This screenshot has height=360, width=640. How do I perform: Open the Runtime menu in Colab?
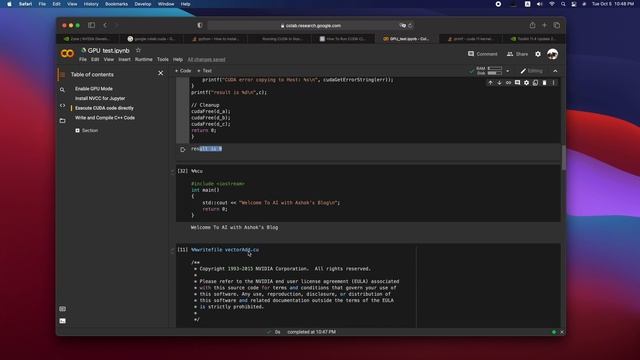click(x=144, y=60)
